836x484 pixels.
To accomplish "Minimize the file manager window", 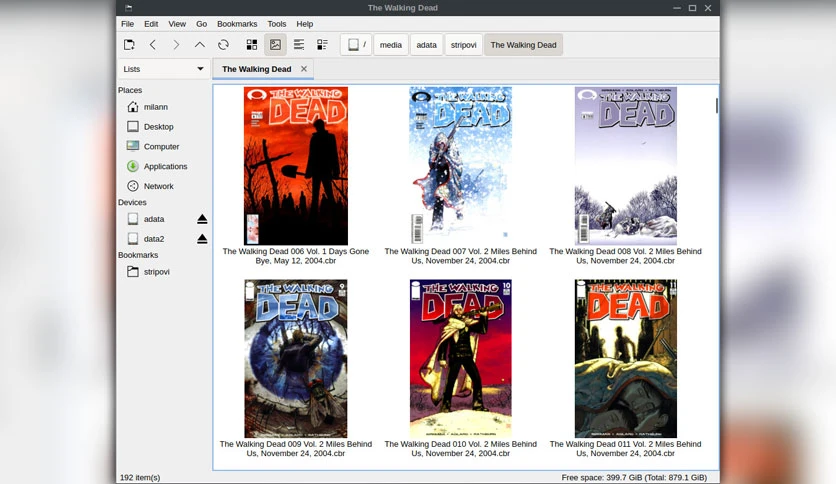I will (x=677, y=8).
